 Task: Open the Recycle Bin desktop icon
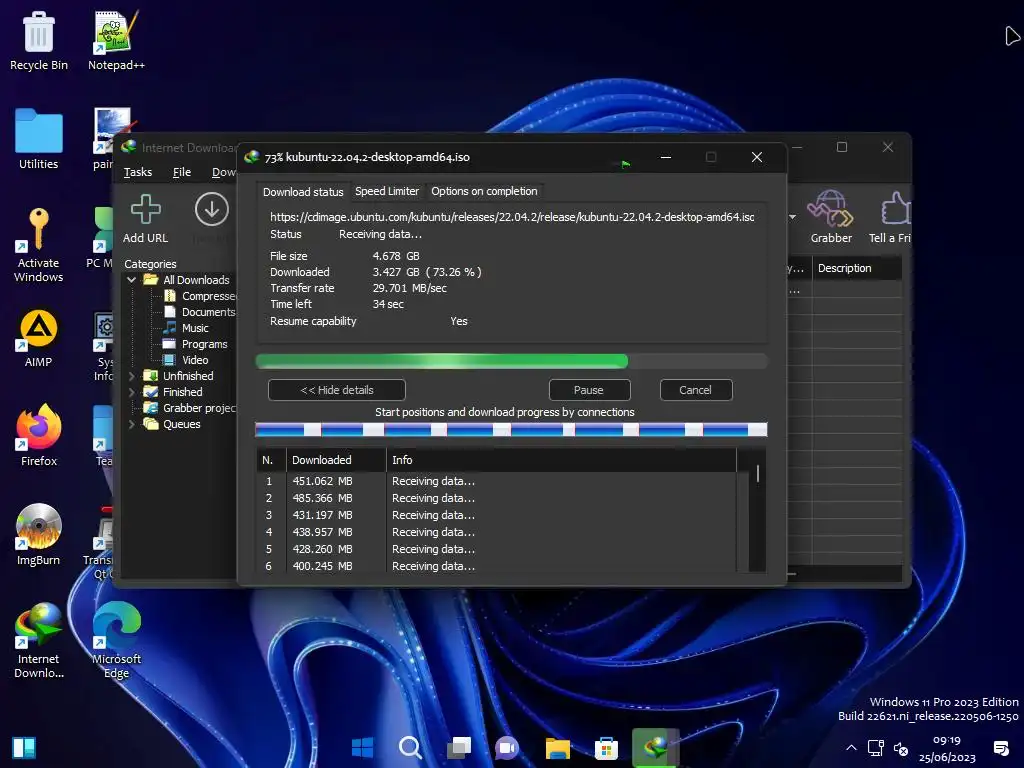click(39, 40)
